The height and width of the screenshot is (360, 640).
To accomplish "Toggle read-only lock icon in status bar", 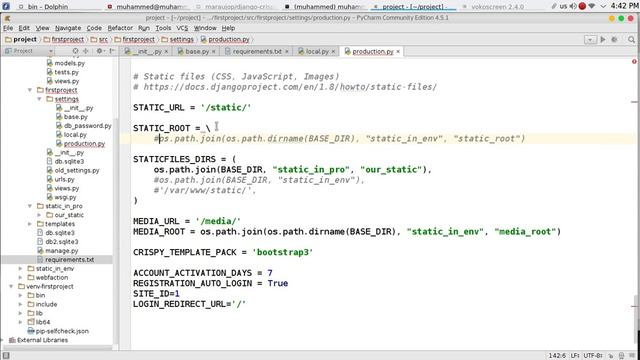I will (x=611, y=356).
